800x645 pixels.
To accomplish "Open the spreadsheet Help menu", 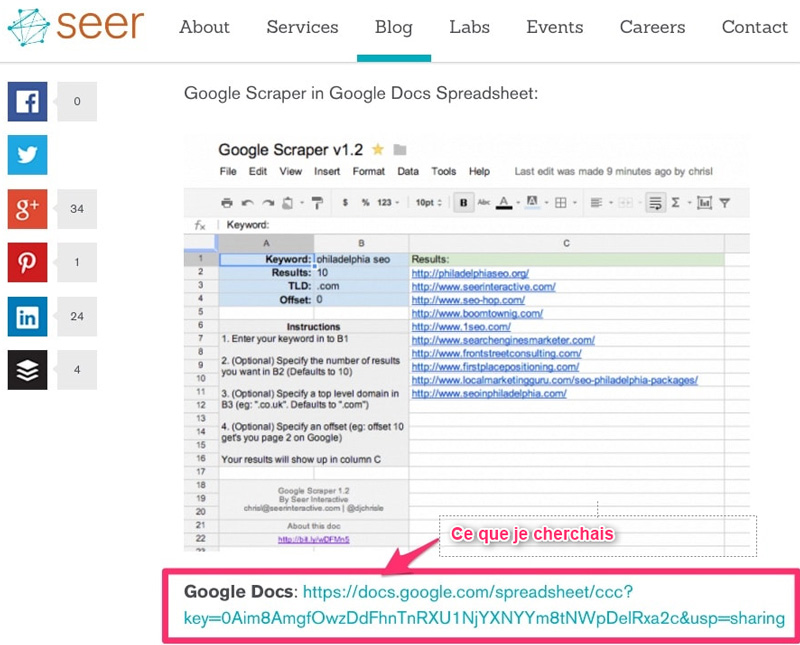I will [479, 171].
